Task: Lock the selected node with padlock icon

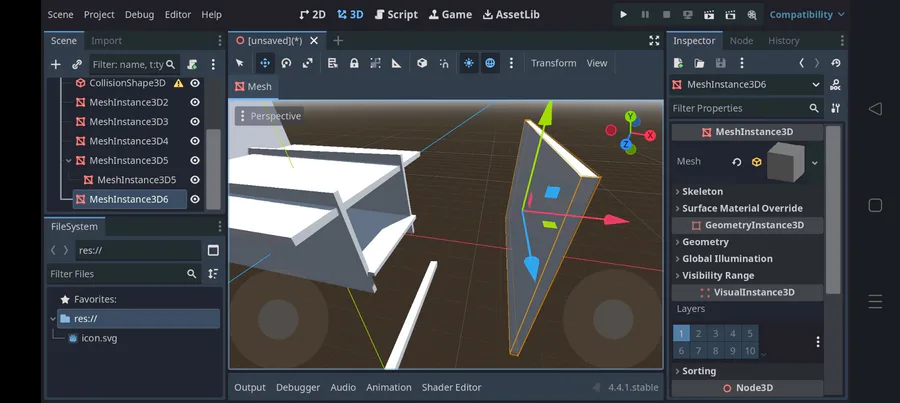Action: click(354, 63)
